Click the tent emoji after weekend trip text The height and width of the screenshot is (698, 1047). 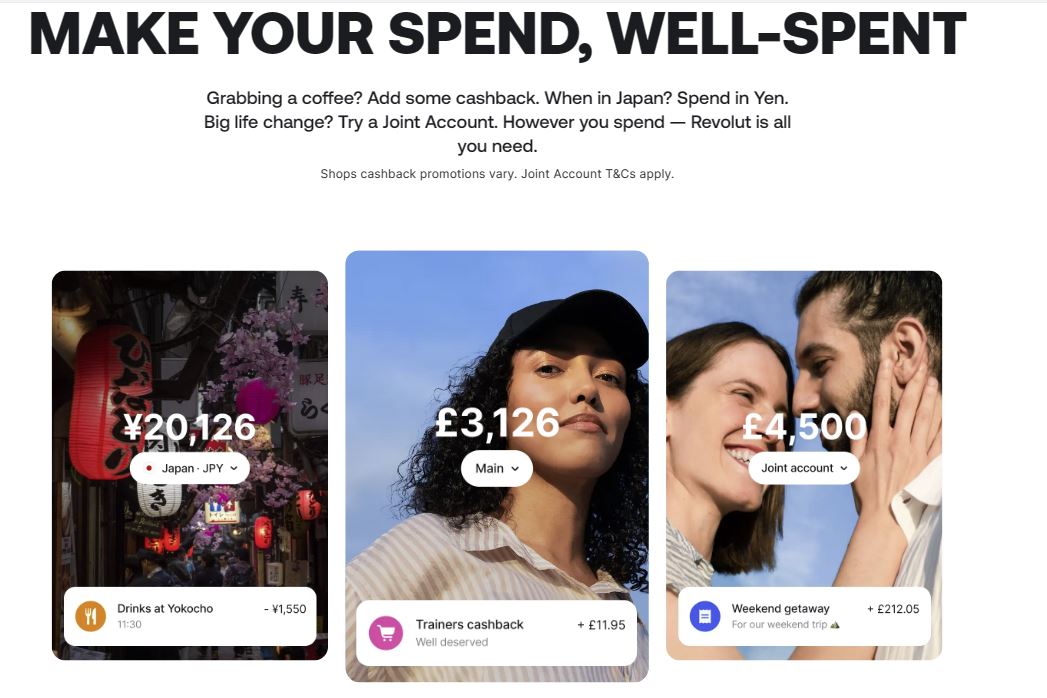[x=835, y=625]
